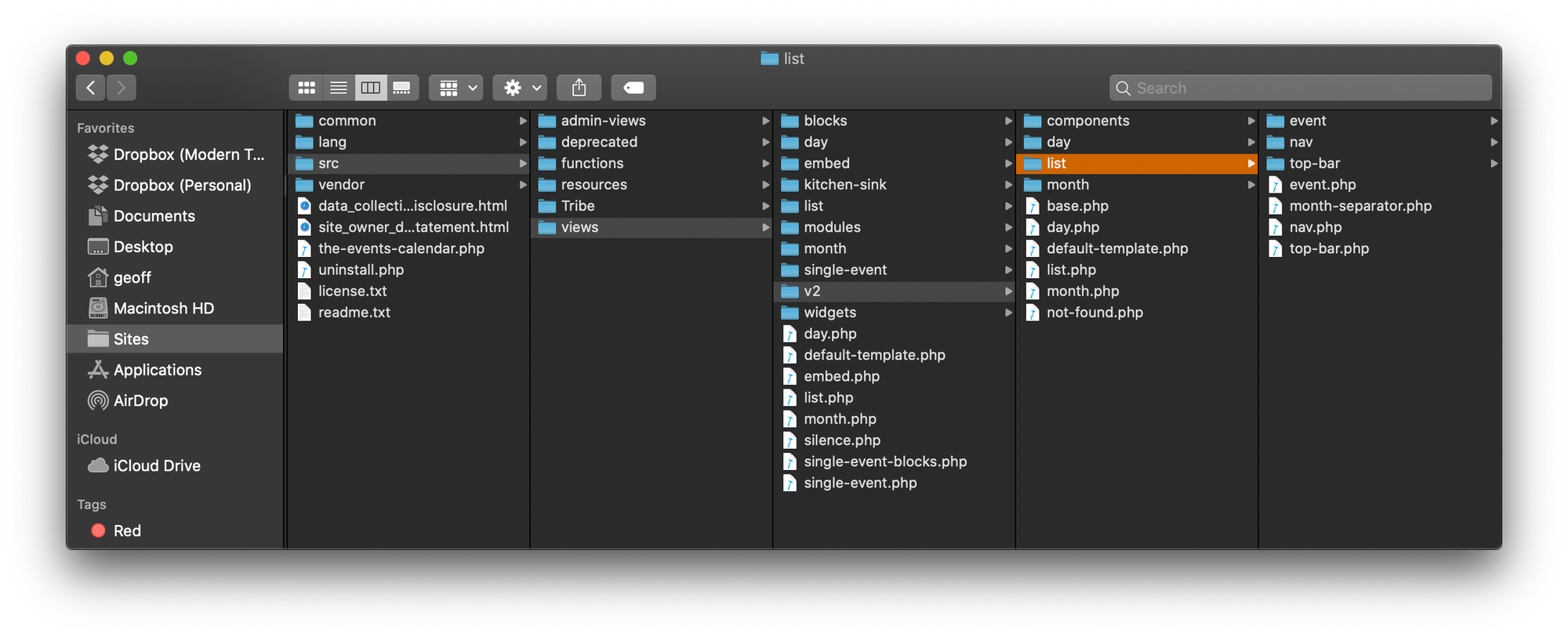Open Dropbox (Modern T... in sidebar

pos(176,154)
